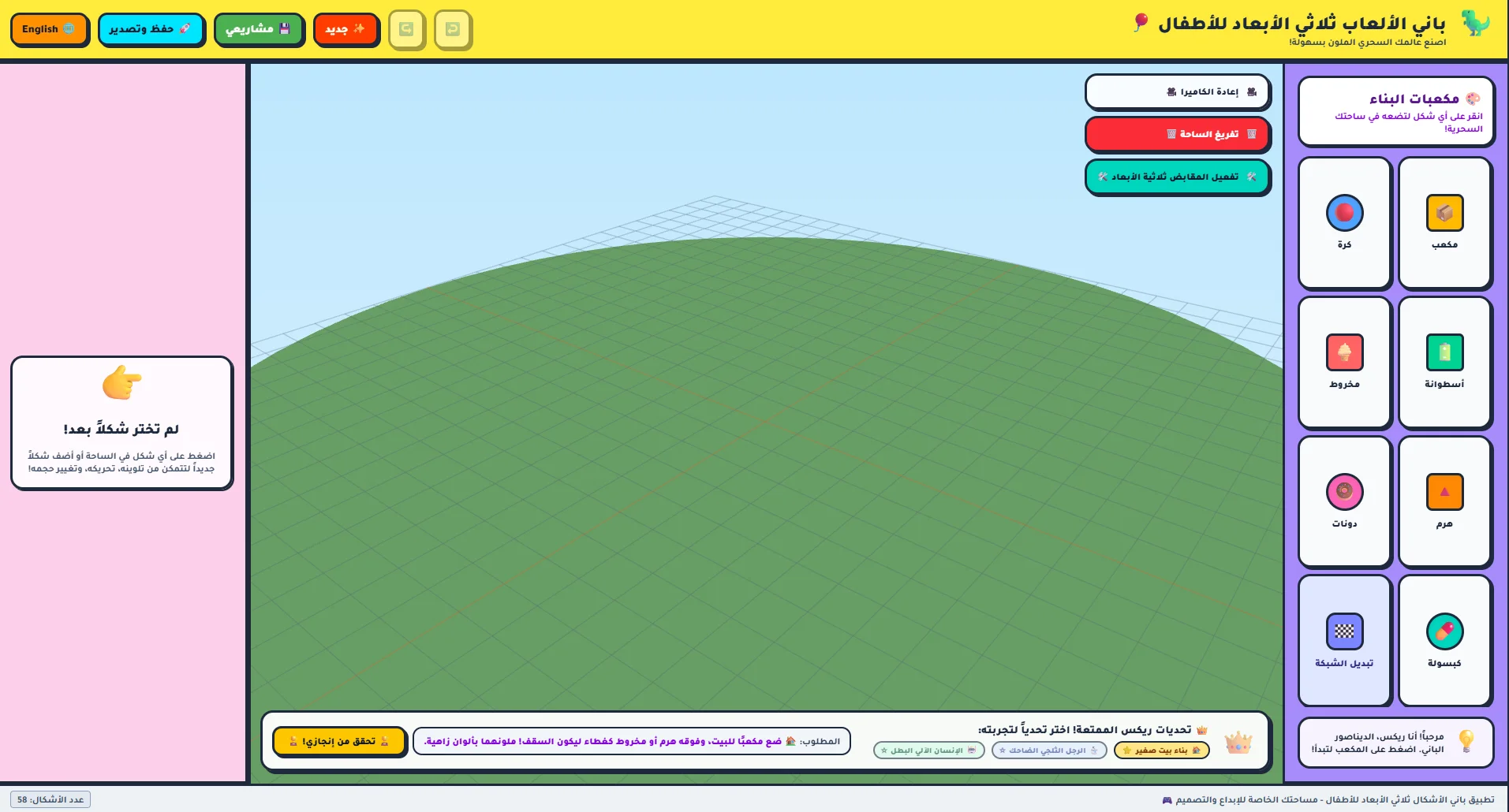This screenshot has height=812, width=1509.
Task: Switch language to English
Action: click(x=49, y=29)
